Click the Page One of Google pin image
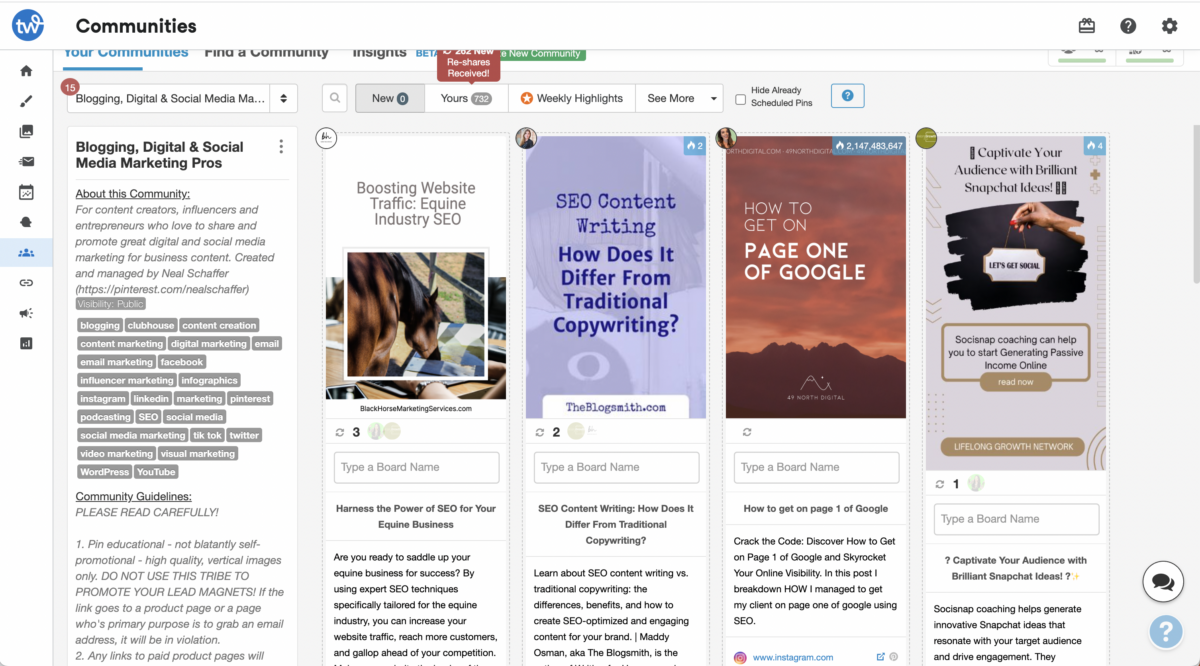Image resolution: width=1200 pixels, height=666 pixels. 816,277
